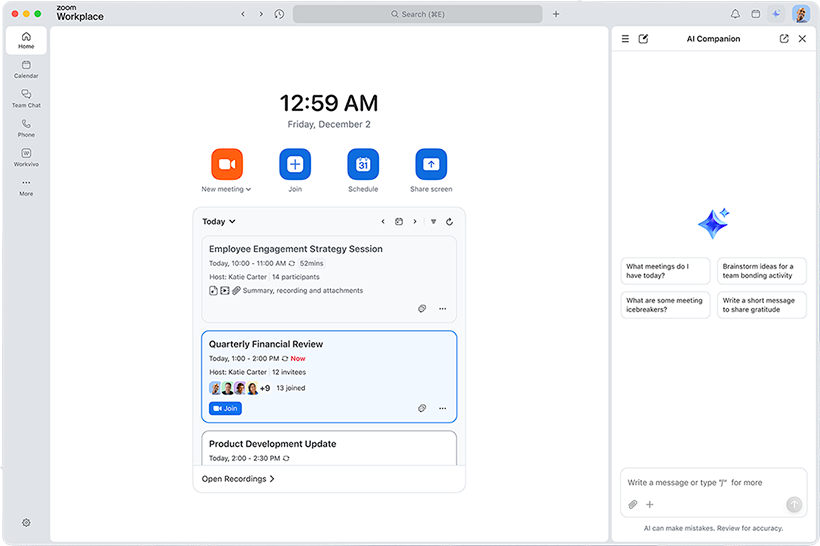Open more options for Quarterly Financial Review
This screenshot has width=820, height=546.
442,408
